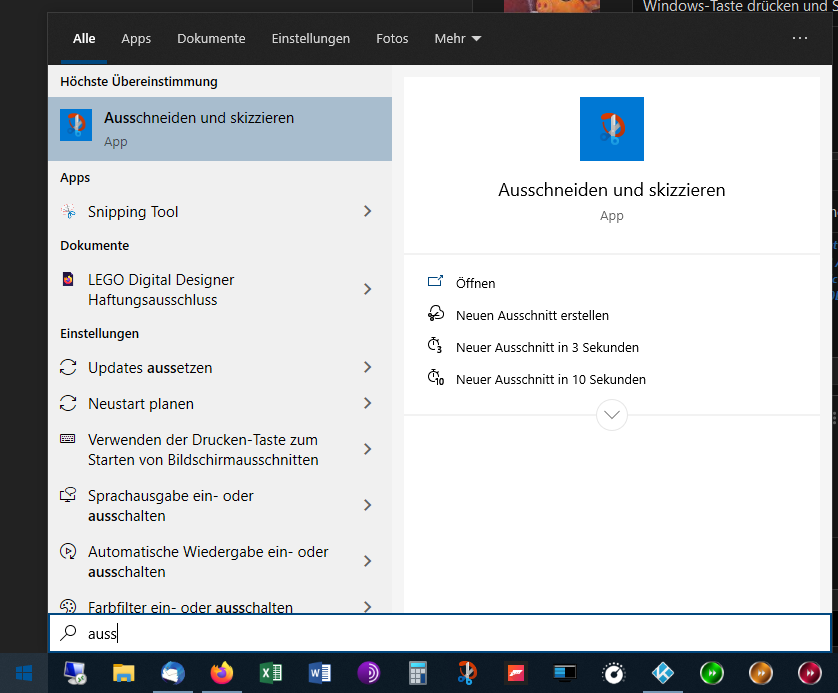
Task: Expand Neustart planen chevron
Action: [368, 403]
